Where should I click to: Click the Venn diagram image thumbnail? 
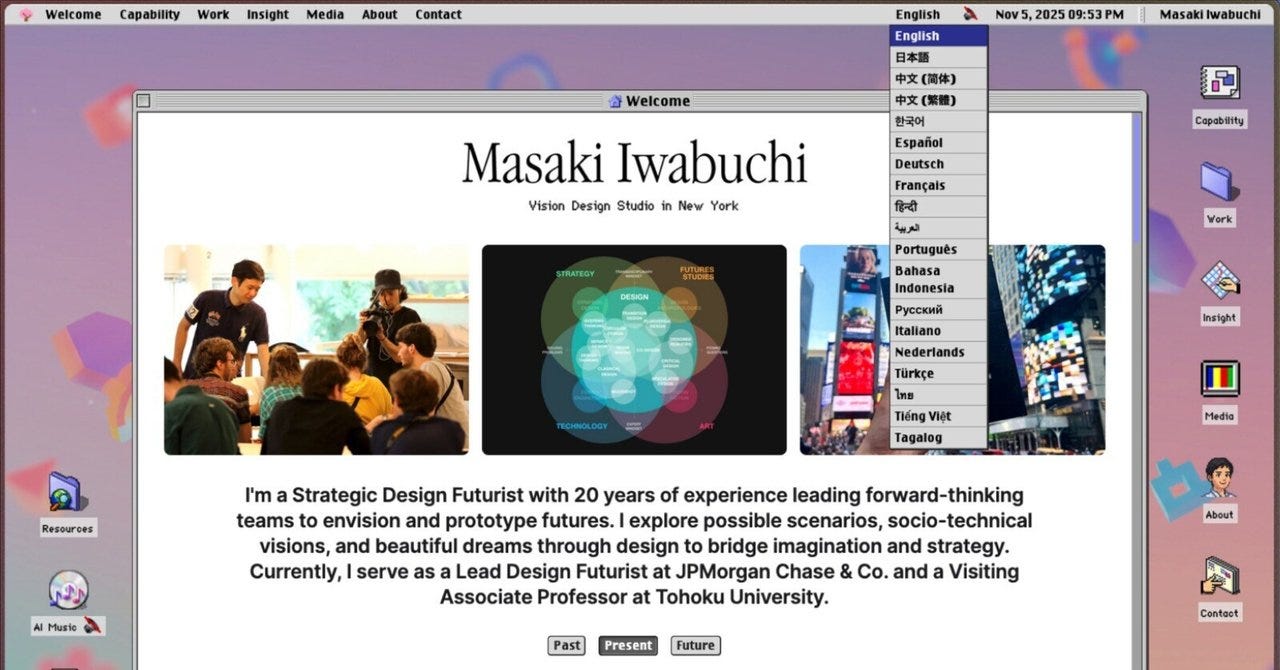[634, 348]
